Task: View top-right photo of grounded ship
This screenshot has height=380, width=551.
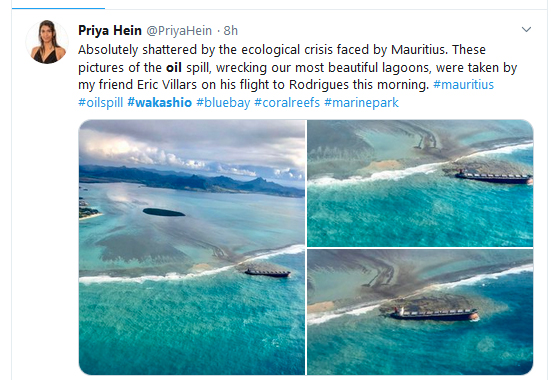Action: [x=420, y=183]
